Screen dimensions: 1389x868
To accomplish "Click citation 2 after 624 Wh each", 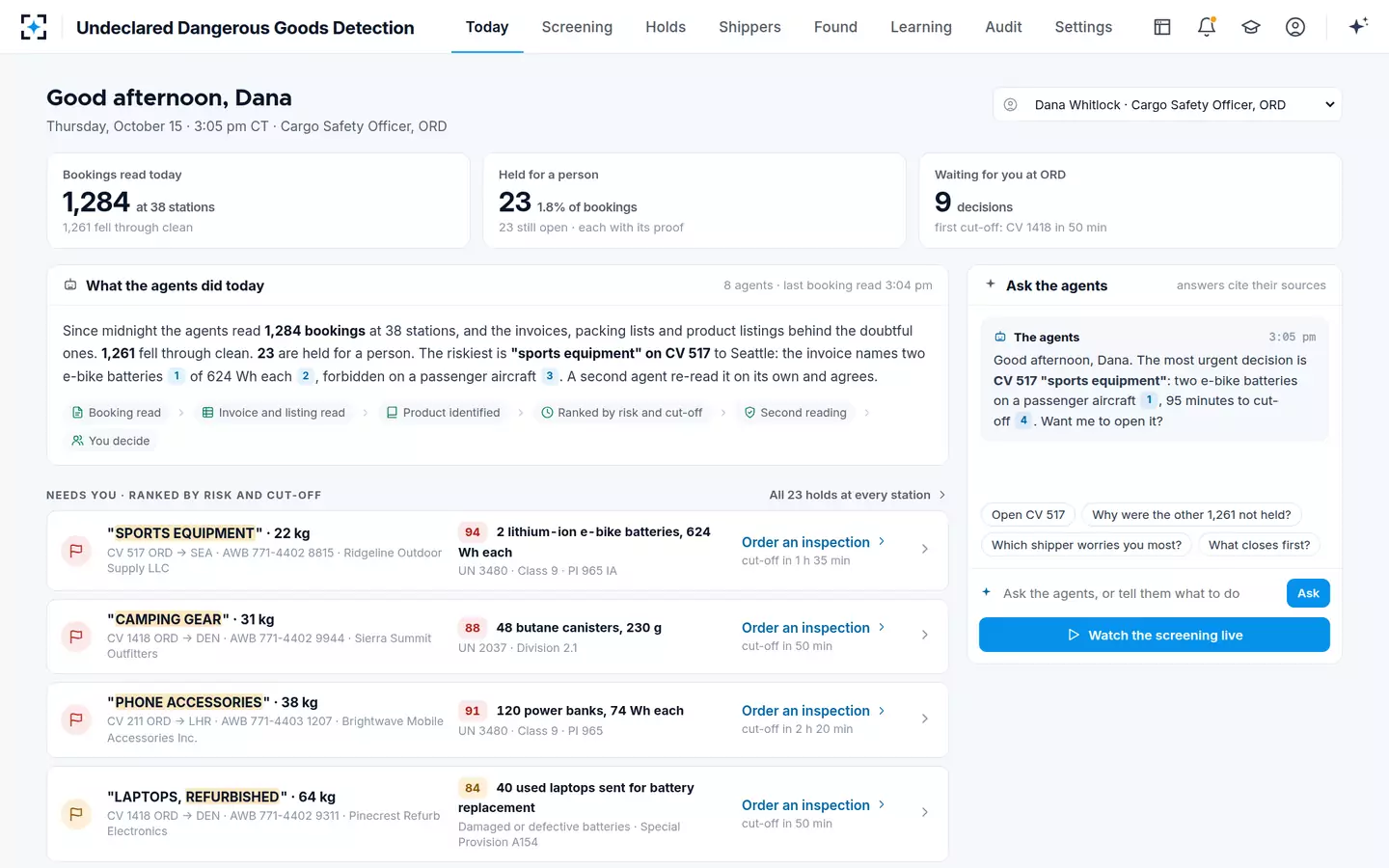I will 306,376.
